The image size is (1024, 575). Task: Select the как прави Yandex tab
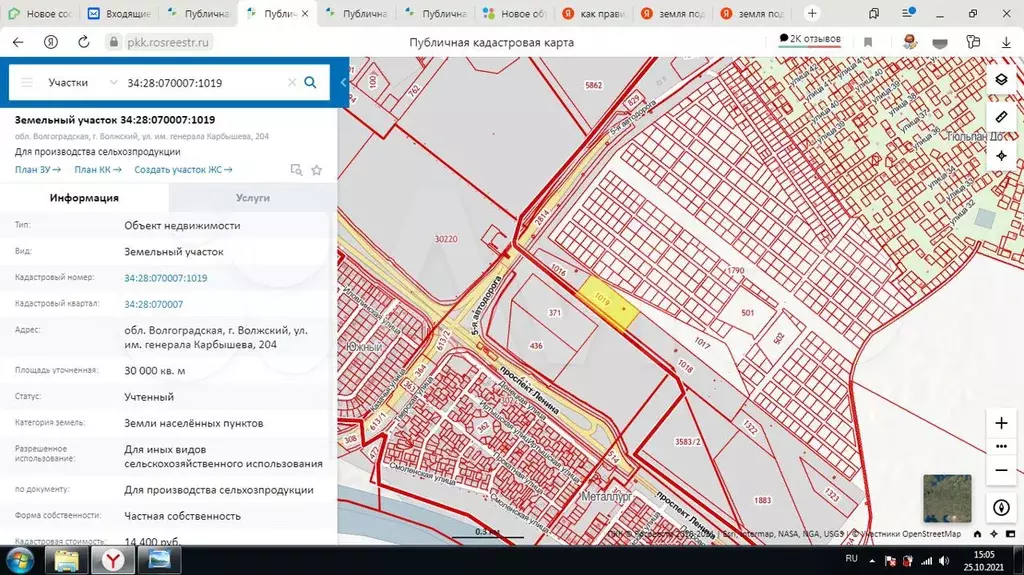pos(594,13)
